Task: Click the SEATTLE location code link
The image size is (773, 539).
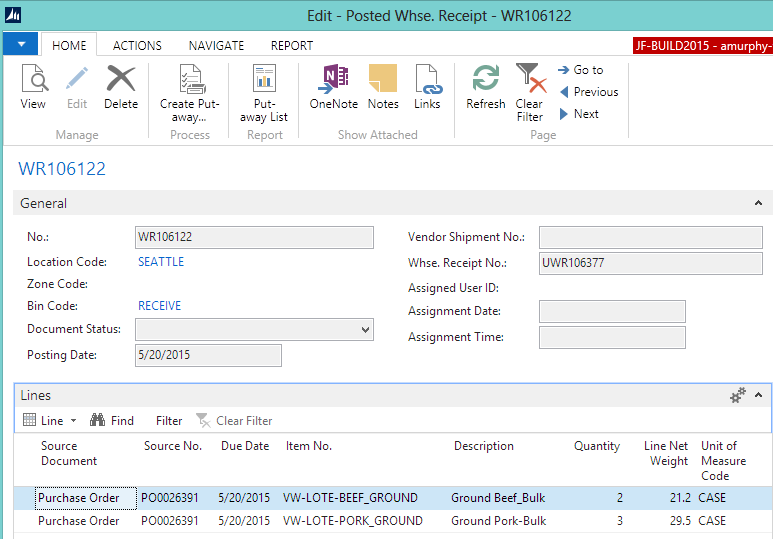Action: pos(161,262)
